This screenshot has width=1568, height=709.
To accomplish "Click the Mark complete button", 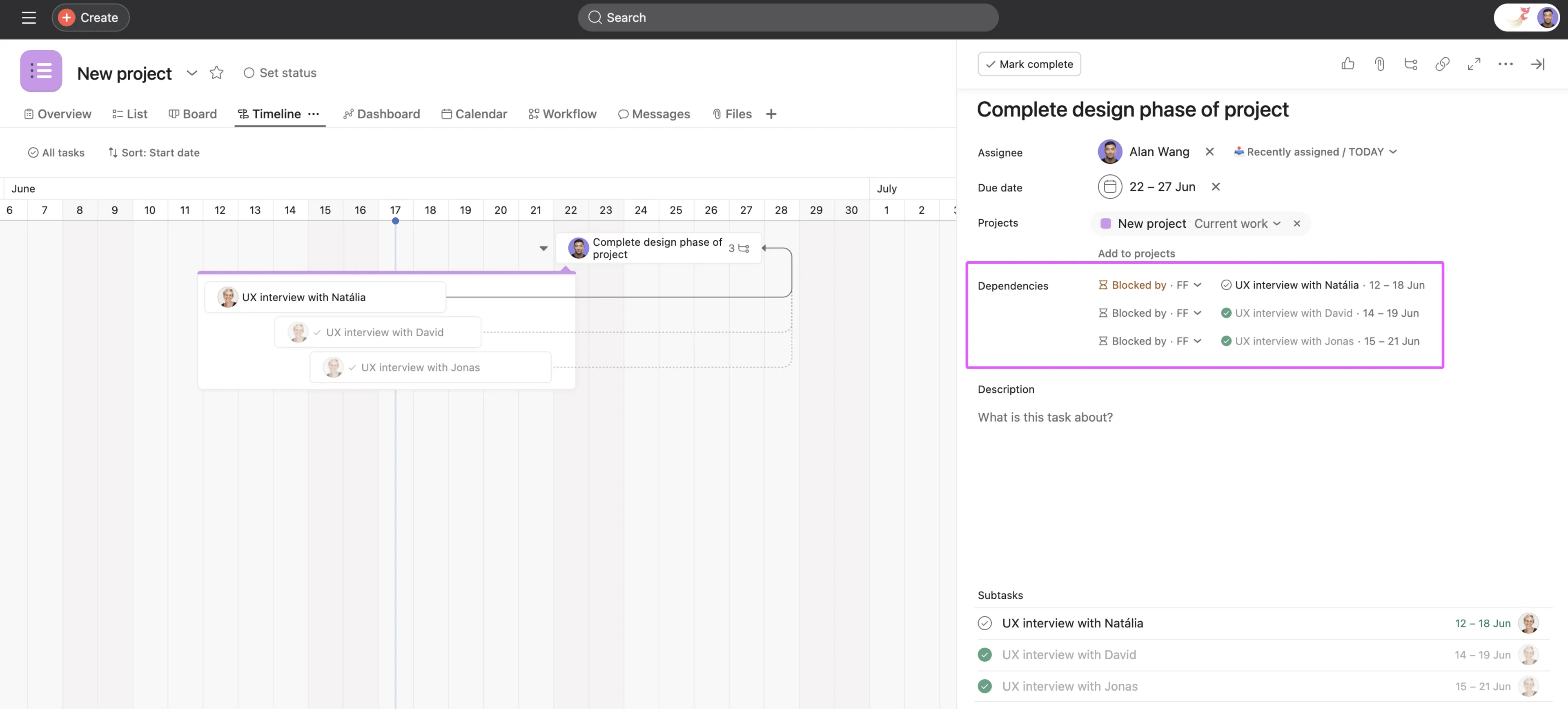I will pyautogui.click(x=1029, y=64).
